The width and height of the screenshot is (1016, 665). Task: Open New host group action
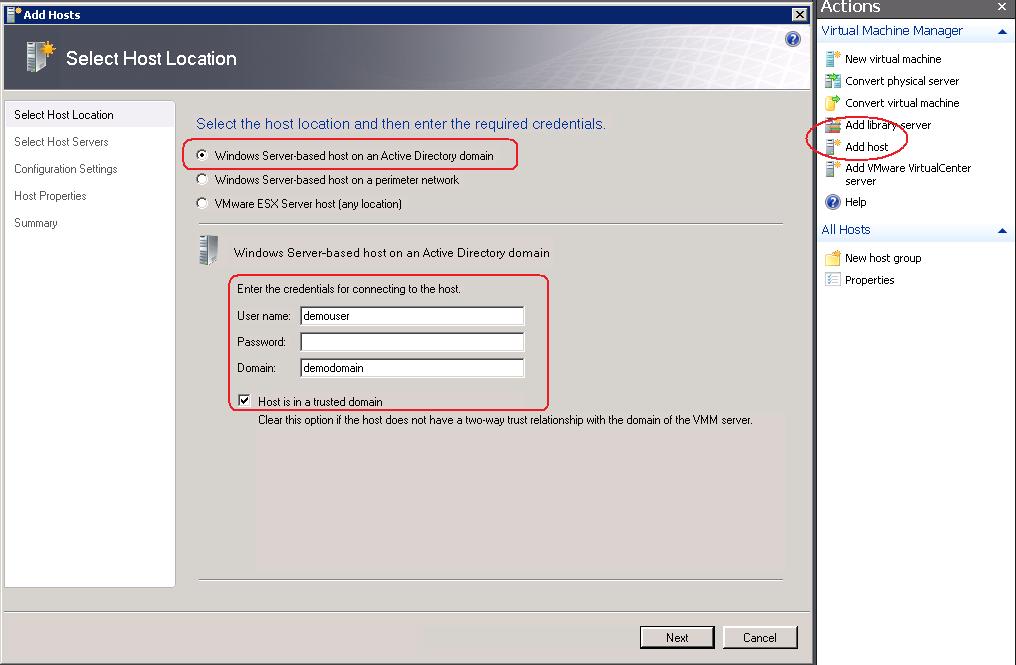click(883, 258)
